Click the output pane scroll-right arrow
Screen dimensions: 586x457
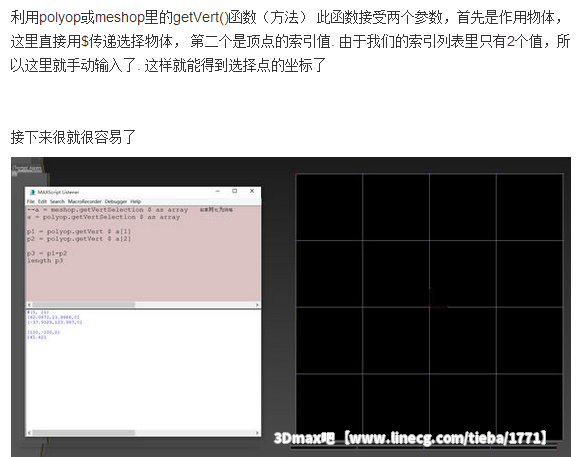click(x=257, y=433)
